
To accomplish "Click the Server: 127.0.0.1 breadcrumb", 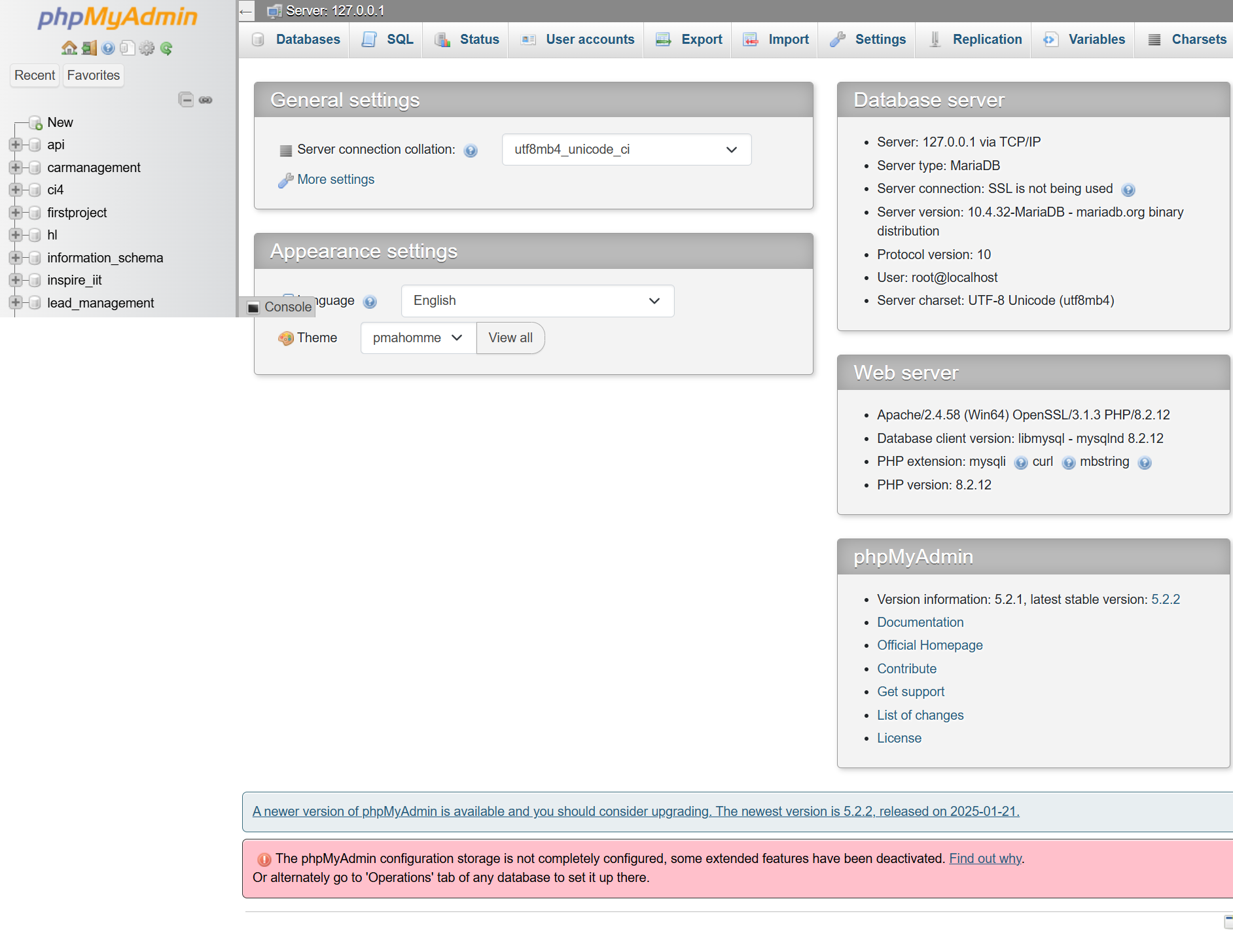I will [x=335, y=11].
